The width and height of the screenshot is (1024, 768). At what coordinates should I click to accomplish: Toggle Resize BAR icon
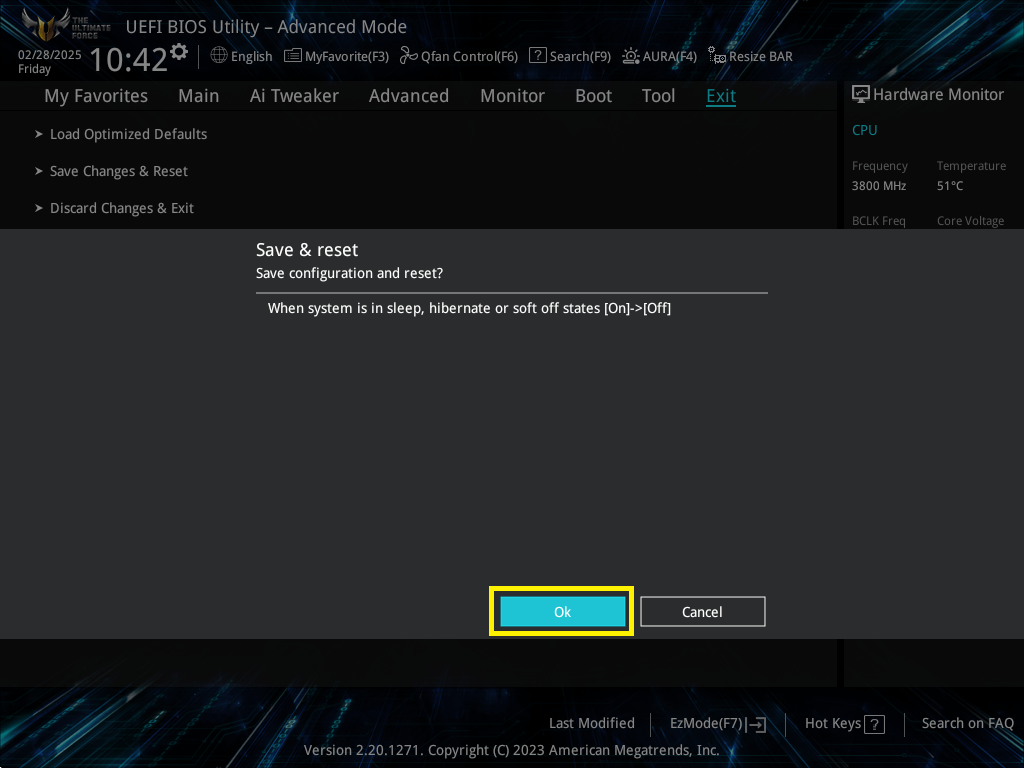(717, 56)
